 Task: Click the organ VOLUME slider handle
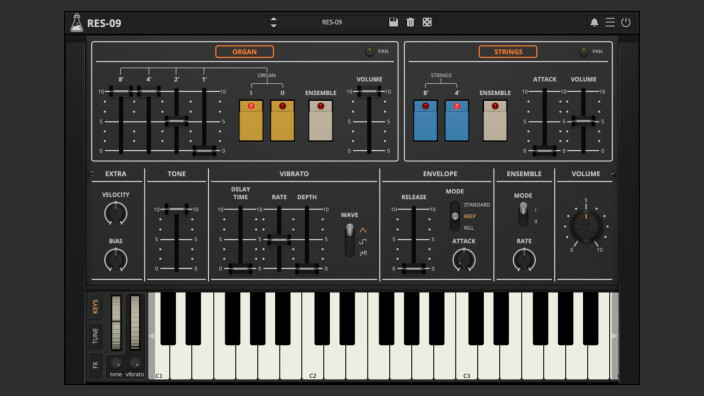tap(370, 92)
